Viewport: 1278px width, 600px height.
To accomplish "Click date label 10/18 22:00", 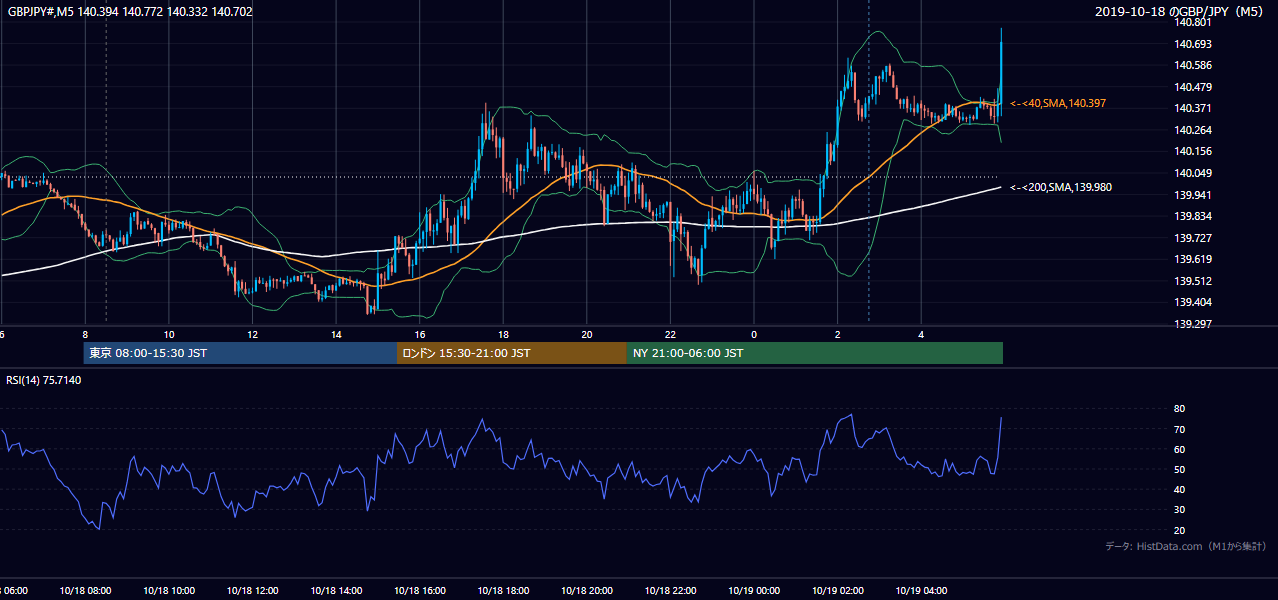I will coord(670,591).
